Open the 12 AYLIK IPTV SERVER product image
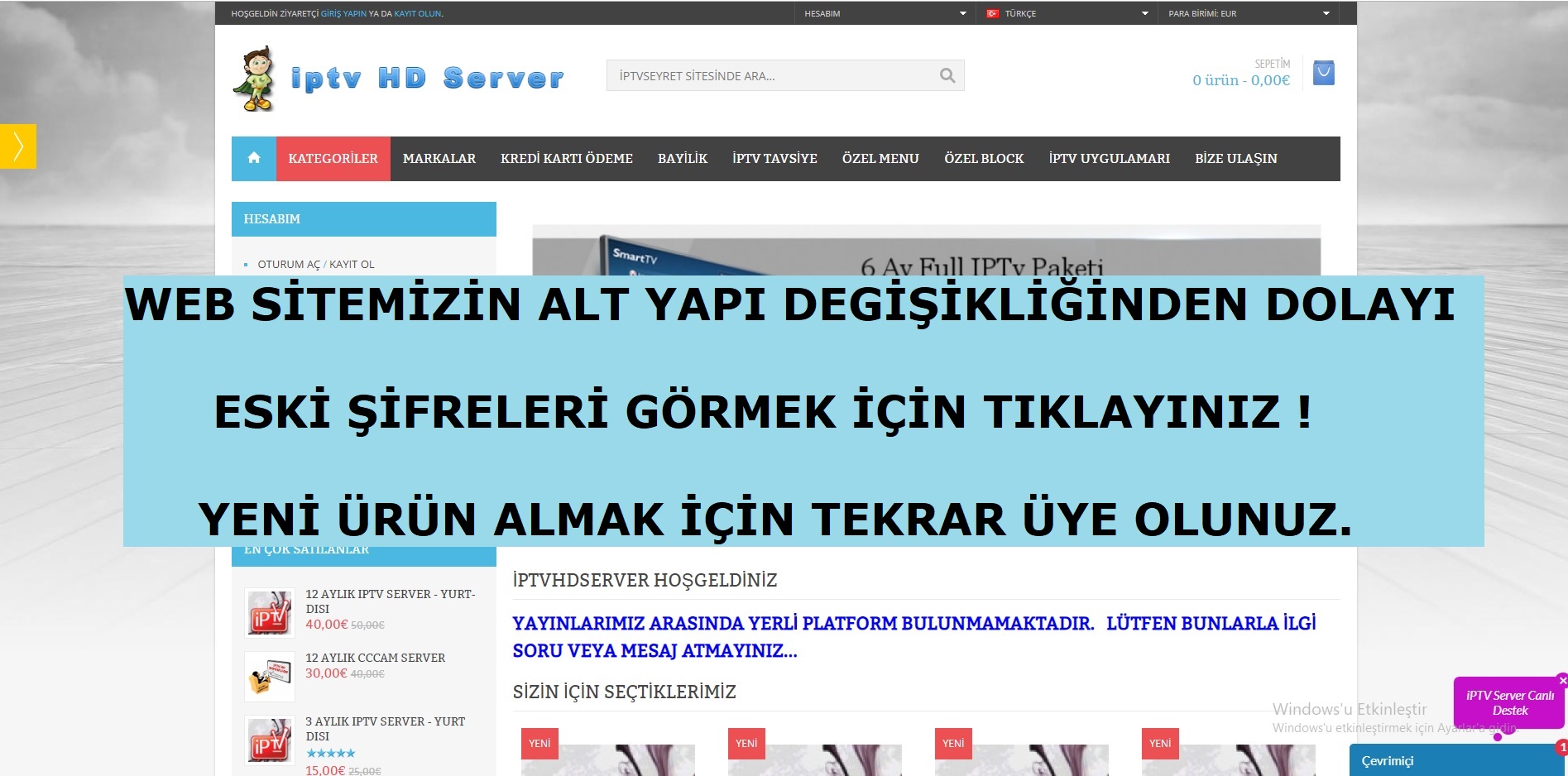 269,612
